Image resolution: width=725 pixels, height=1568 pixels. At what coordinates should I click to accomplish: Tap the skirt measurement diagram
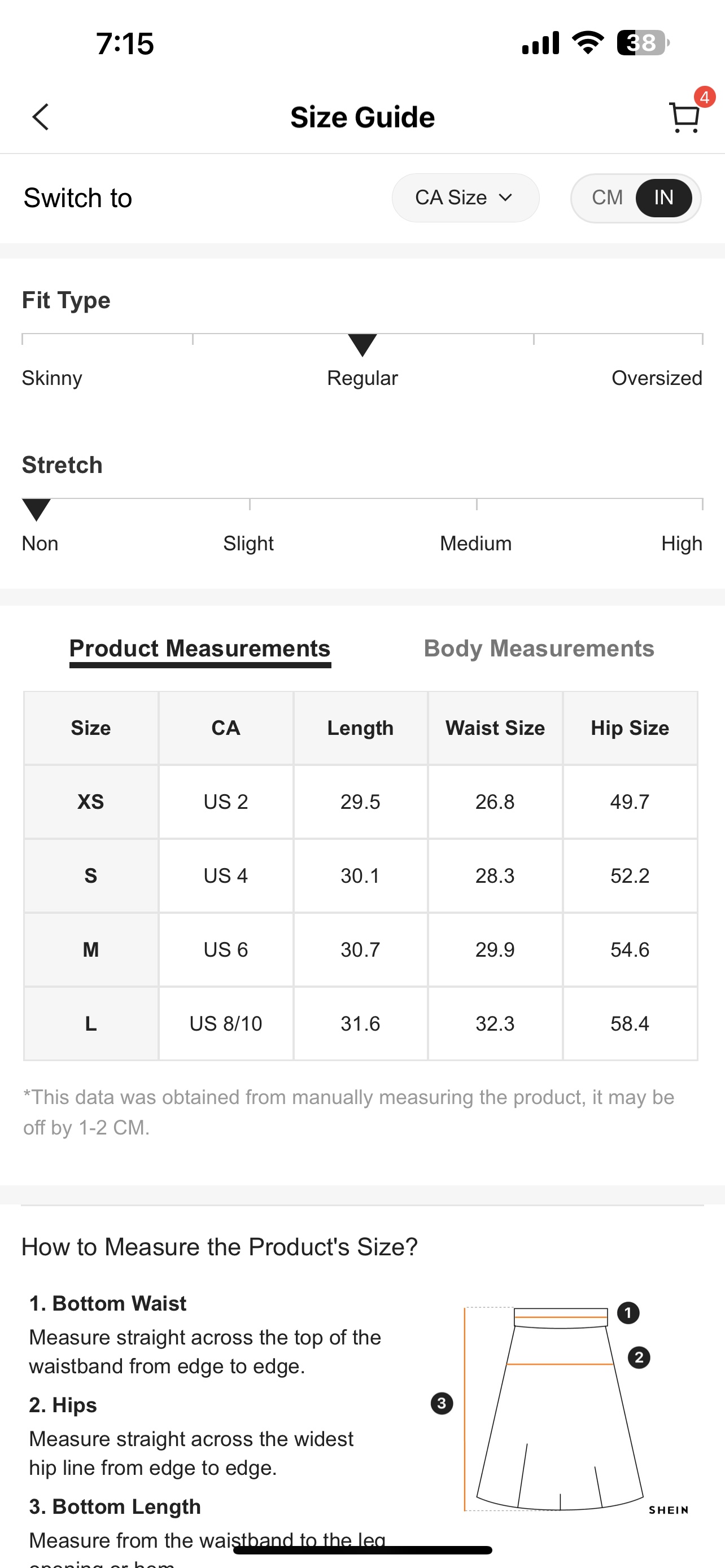coord(560,1407)
